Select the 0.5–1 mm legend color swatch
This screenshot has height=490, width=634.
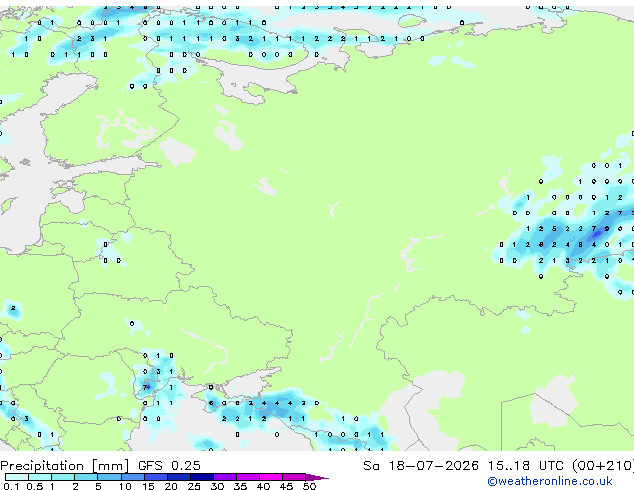coord(40,477)
